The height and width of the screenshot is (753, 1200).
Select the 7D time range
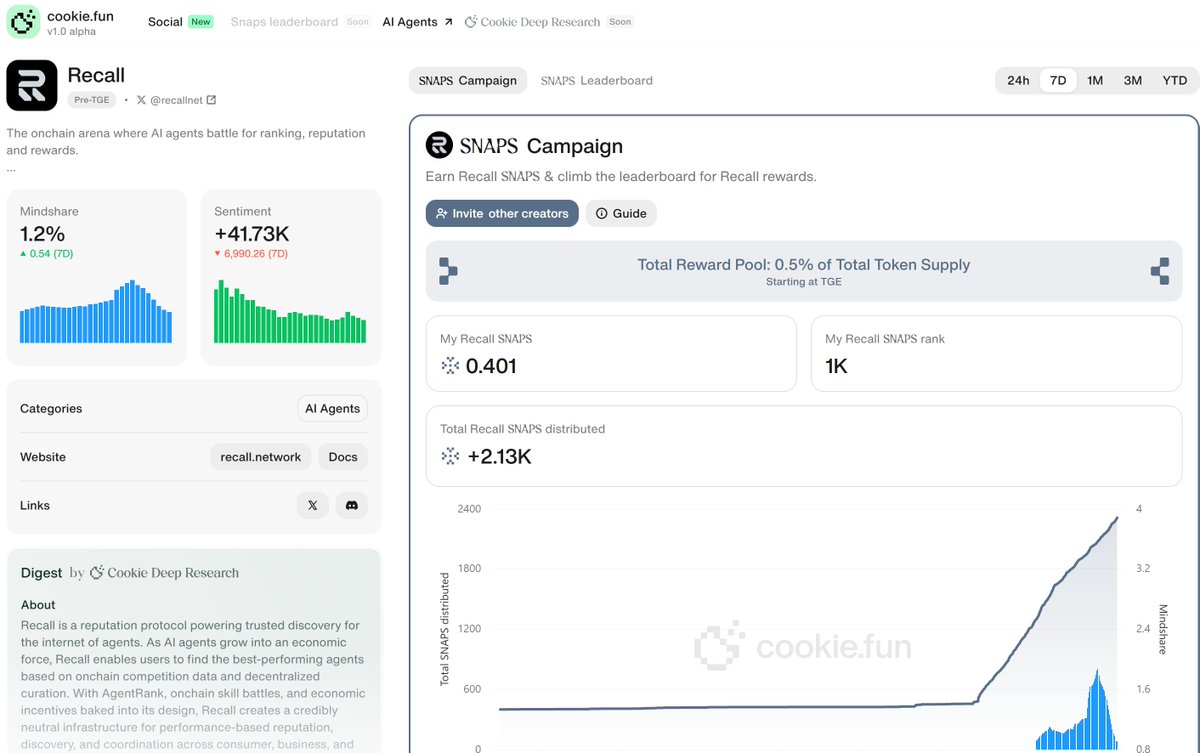pyautogui.click(x=1058, y=81)
